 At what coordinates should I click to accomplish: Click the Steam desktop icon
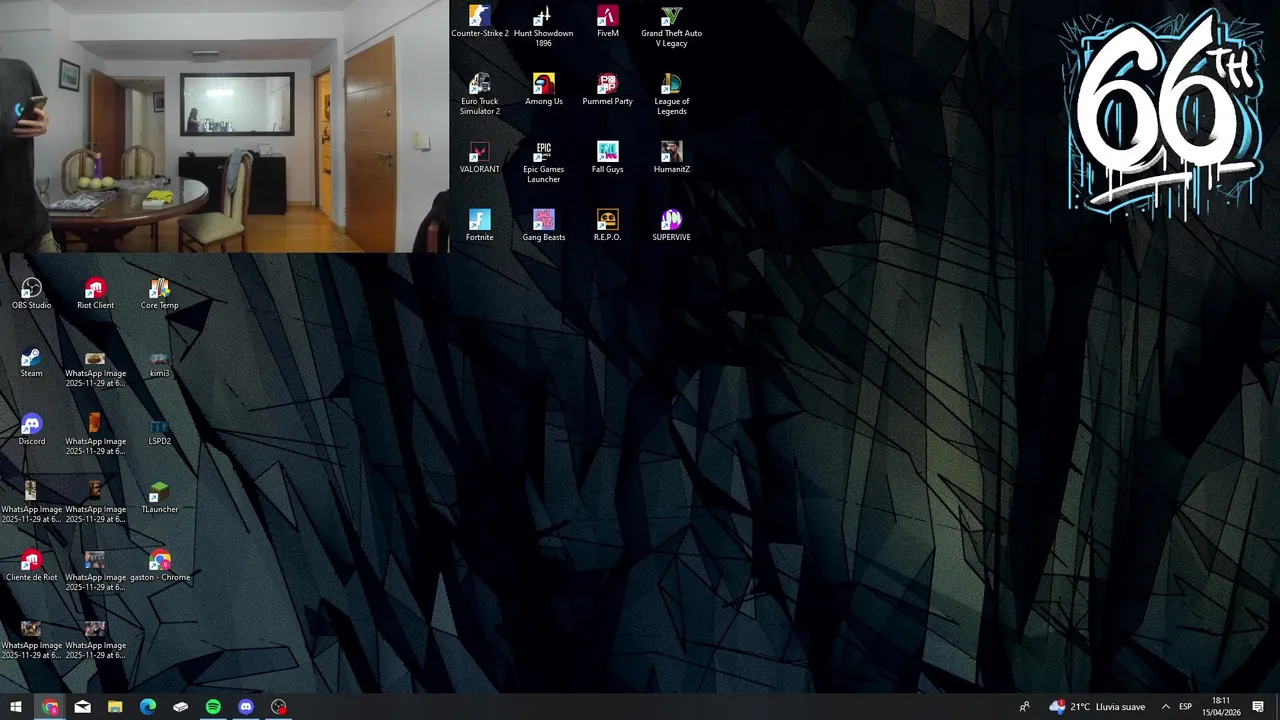[32, 362]
